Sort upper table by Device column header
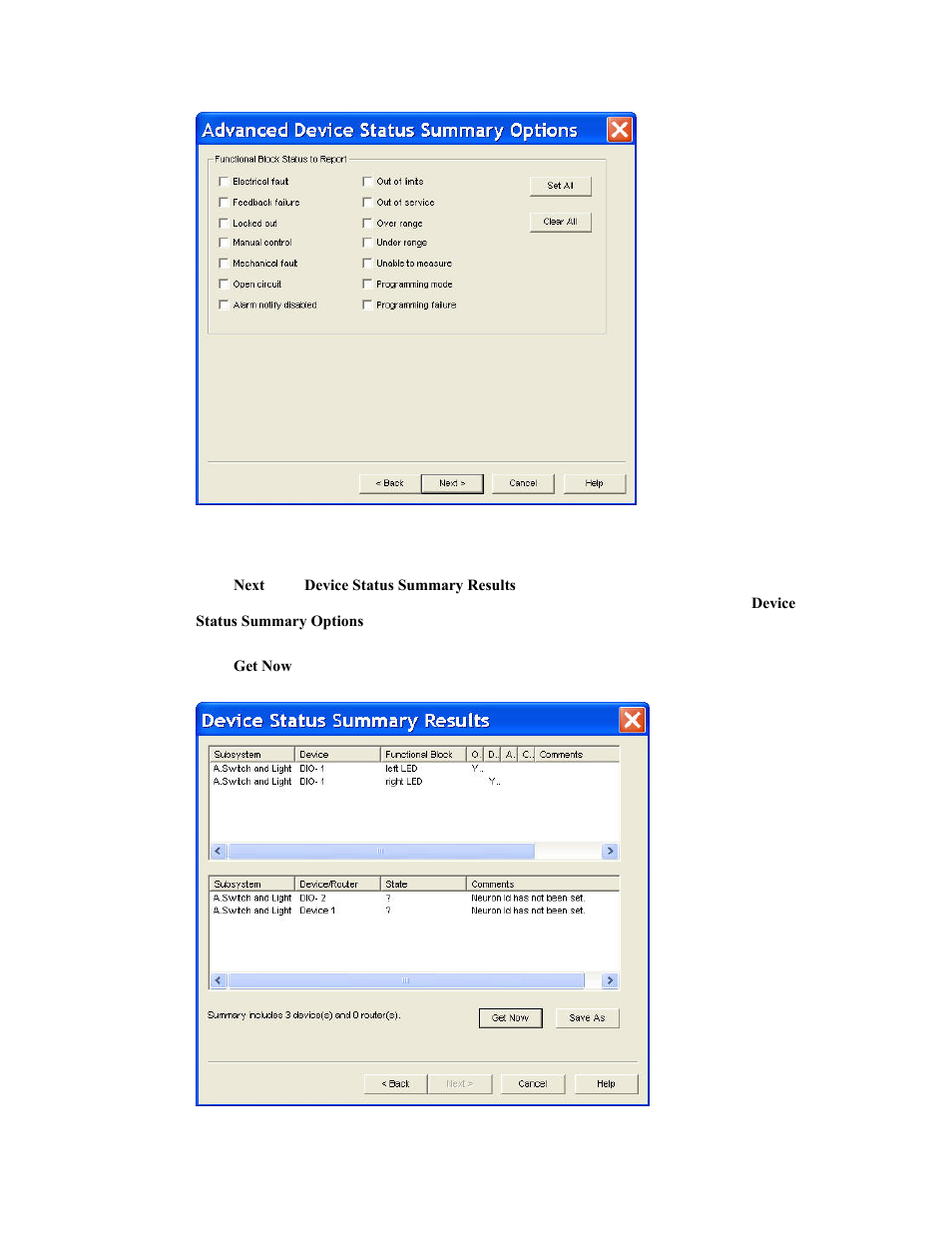Screen dimensions: 952x1233 point(337,755)
